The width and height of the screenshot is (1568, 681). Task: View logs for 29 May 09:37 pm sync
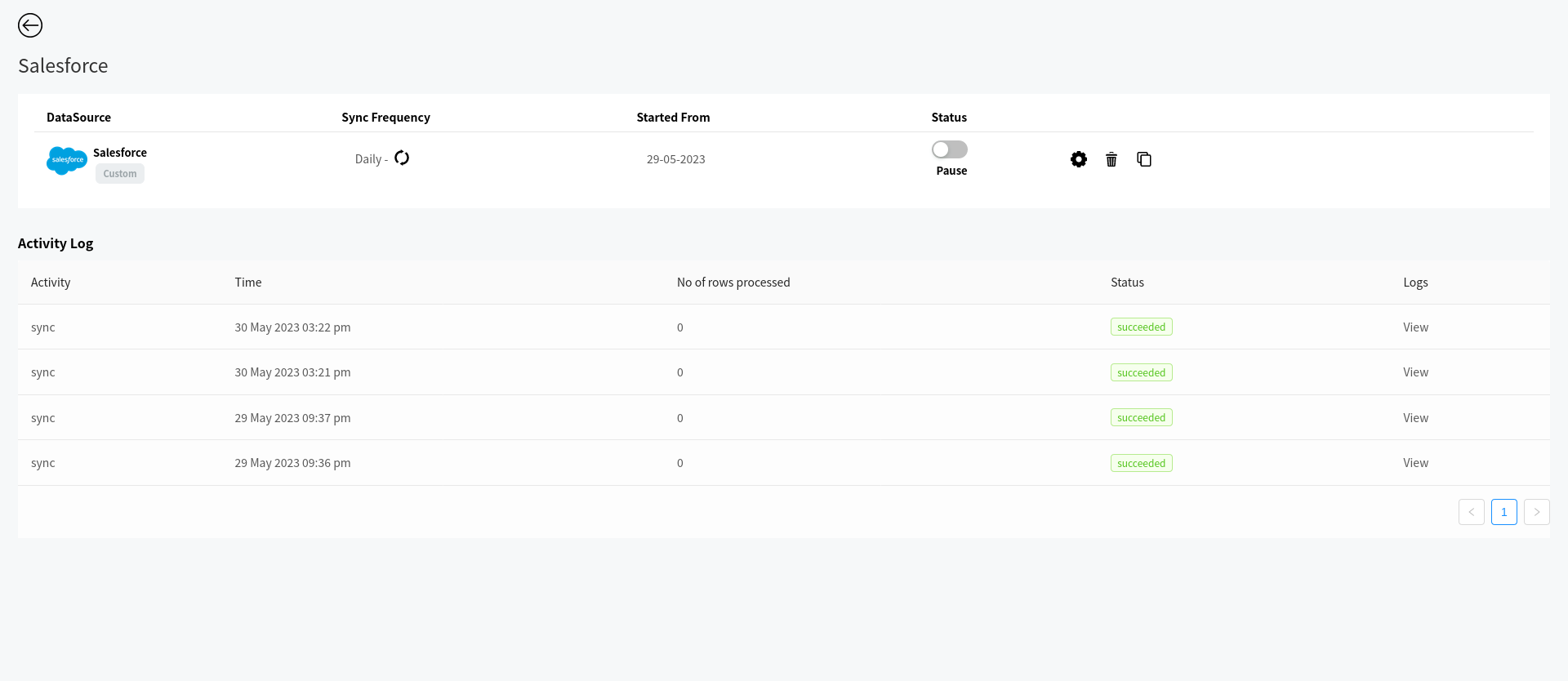[x=1415, y=418]
